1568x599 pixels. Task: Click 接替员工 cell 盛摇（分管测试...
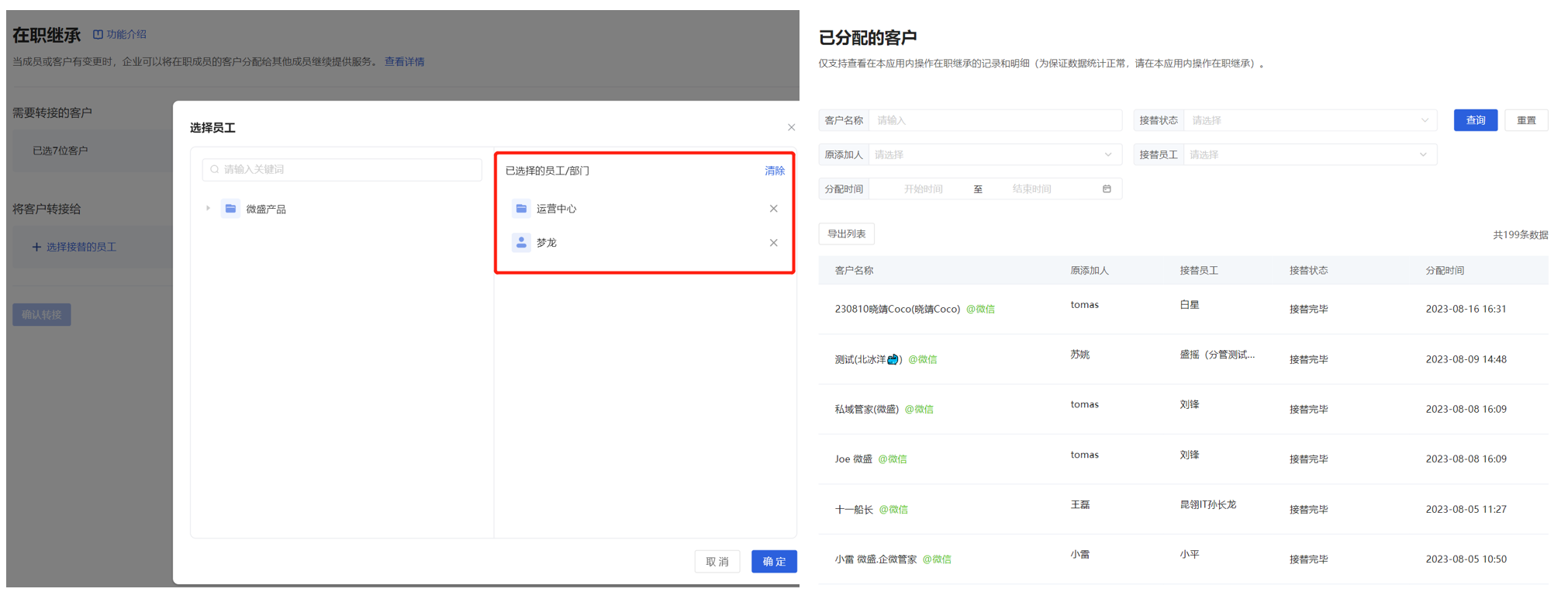tap(1217, 355)
